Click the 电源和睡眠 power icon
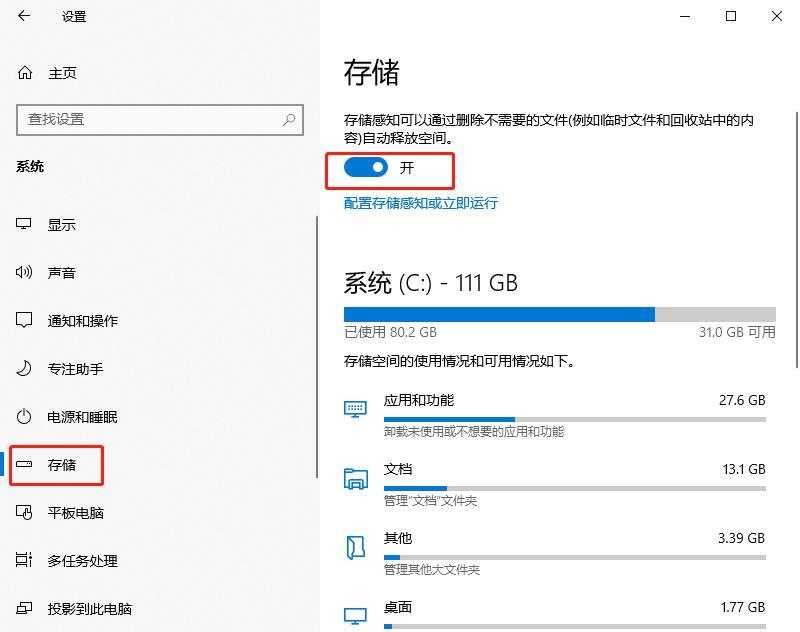This screenshot has width=800, height=632. coord(24,417)
